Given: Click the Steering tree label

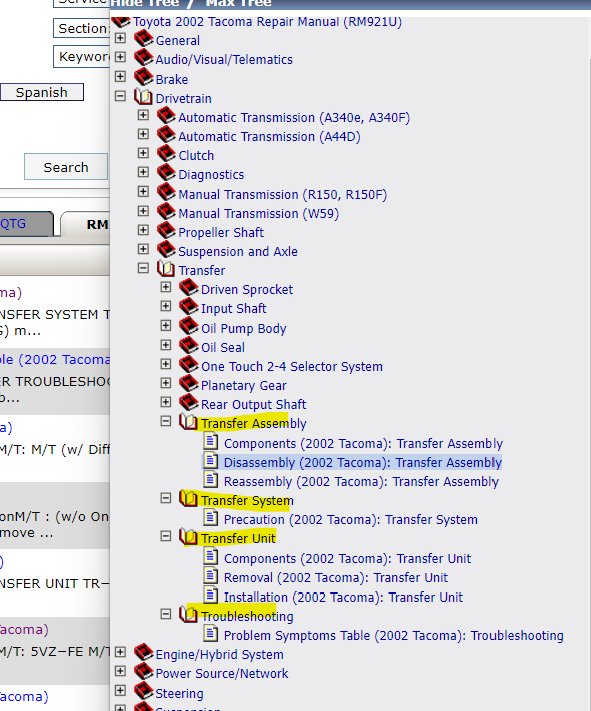Looking at the screenshot, I should (x=179, y=693).
